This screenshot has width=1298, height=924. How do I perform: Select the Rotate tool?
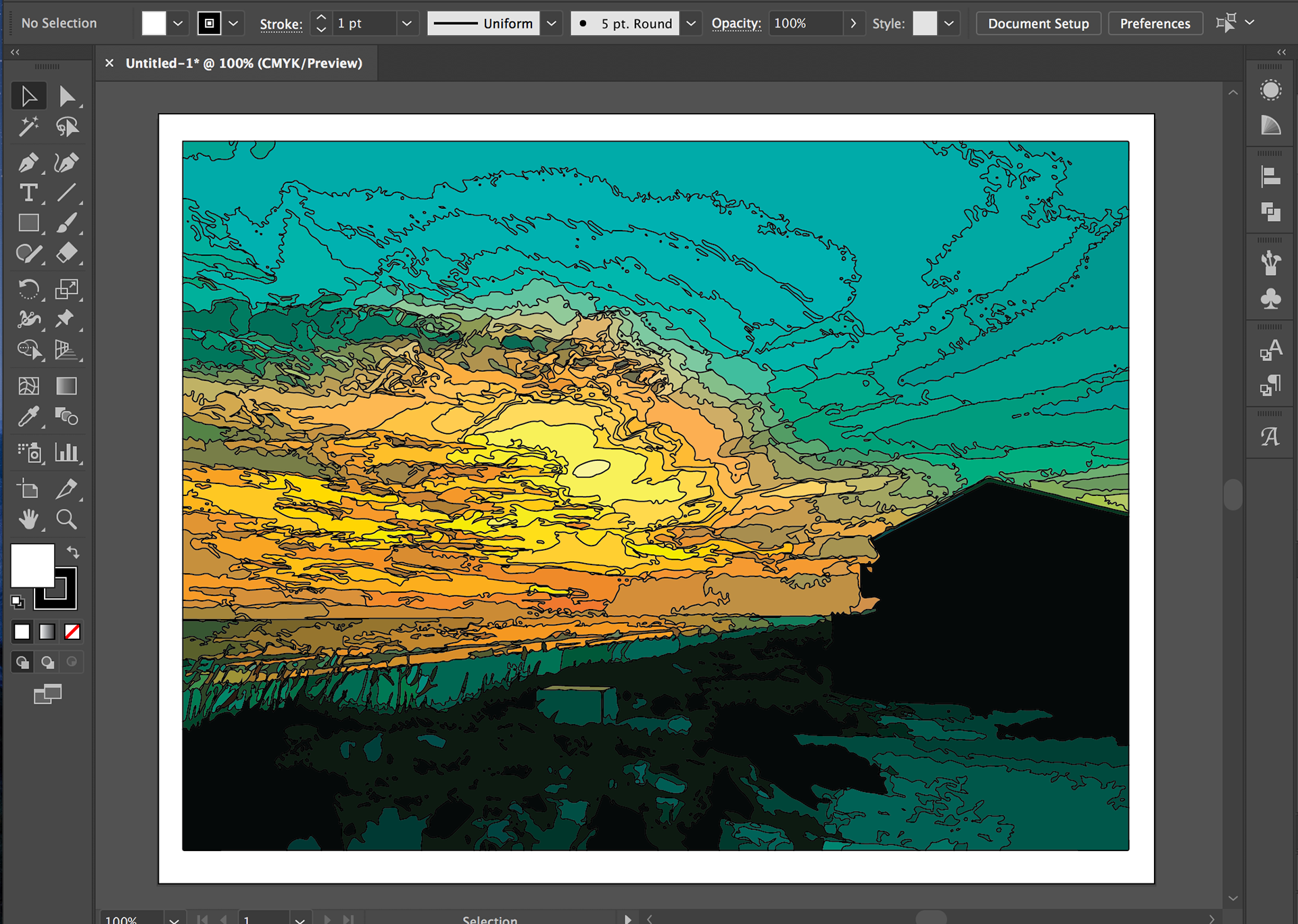(x=28, y=289)
